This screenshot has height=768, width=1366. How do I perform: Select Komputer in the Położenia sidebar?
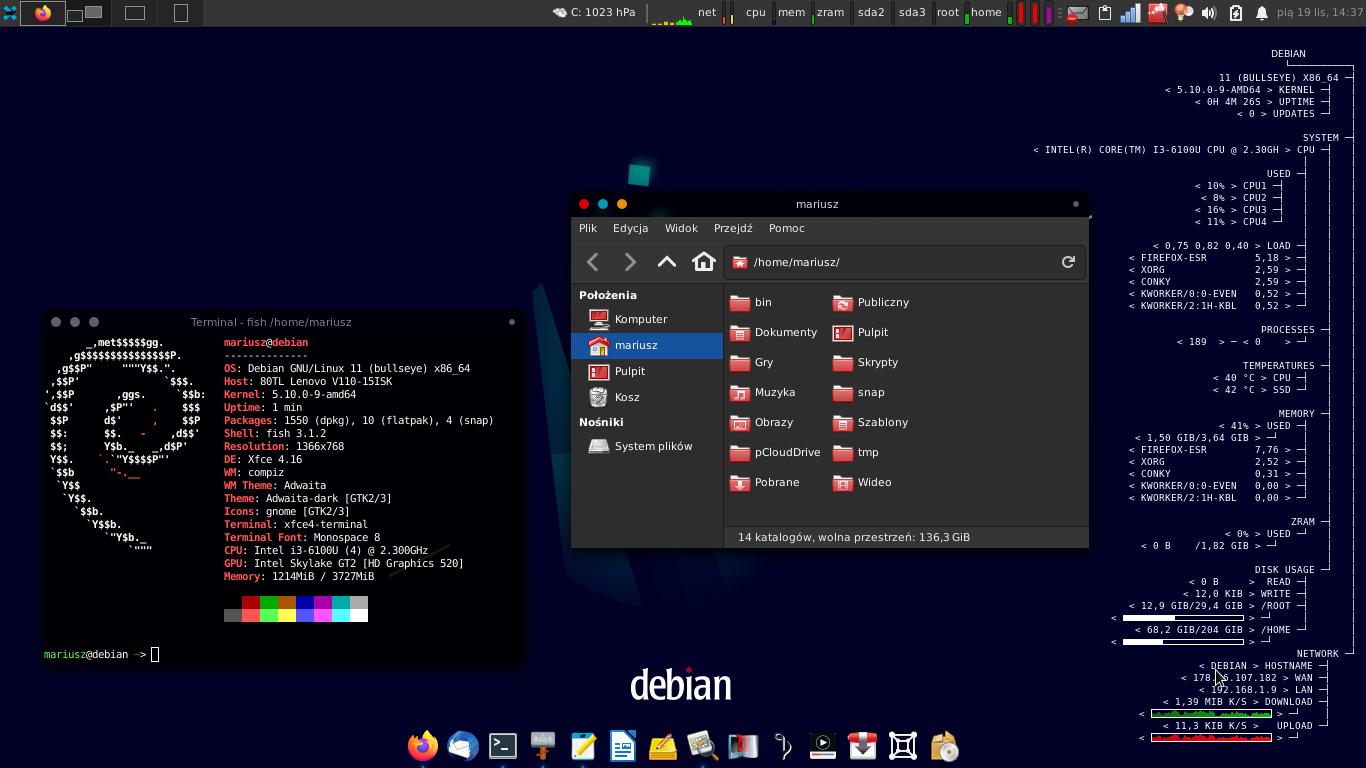click(x=647, y=319)
